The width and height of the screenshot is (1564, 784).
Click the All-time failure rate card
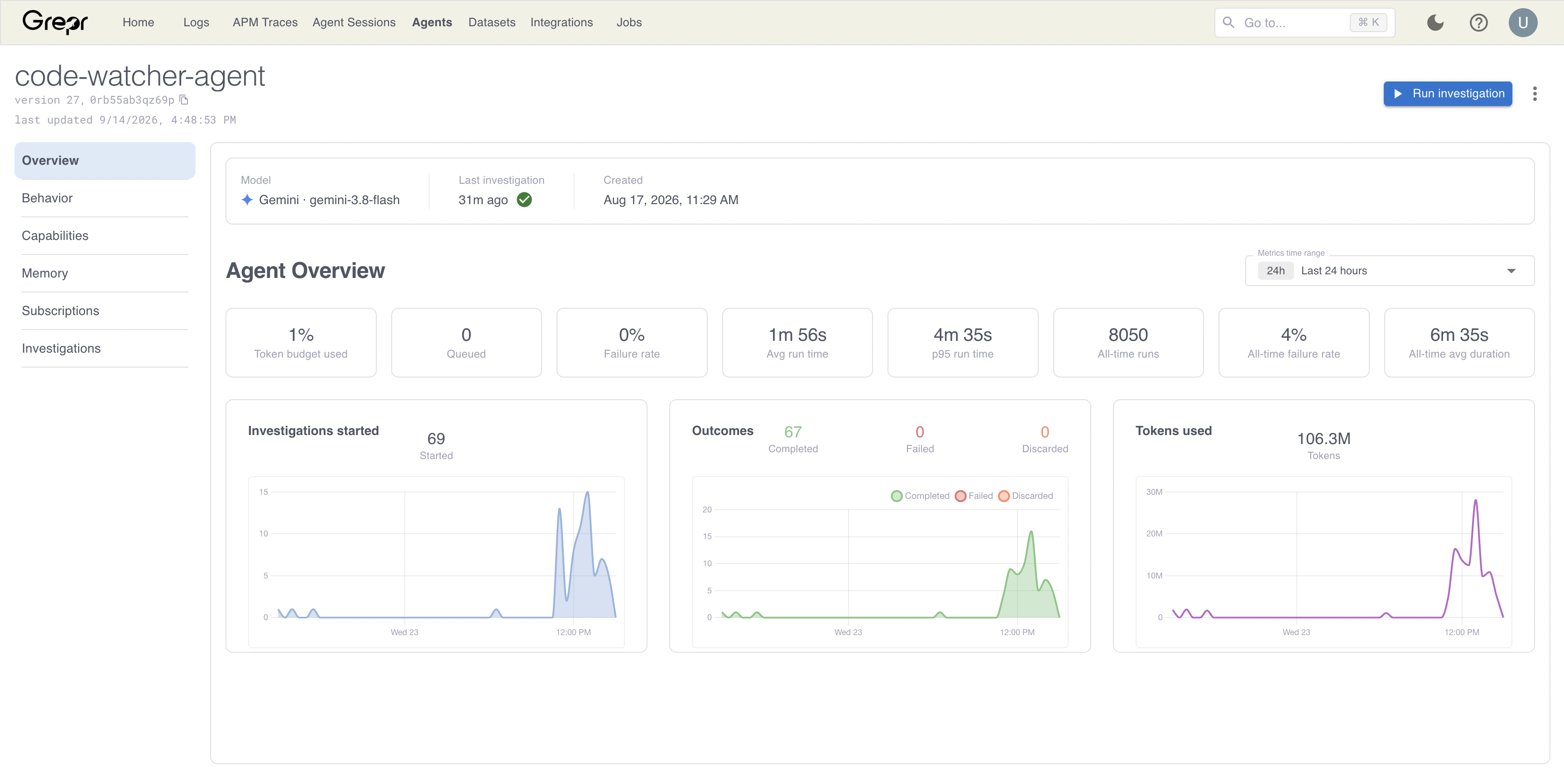click(1294, 342)
